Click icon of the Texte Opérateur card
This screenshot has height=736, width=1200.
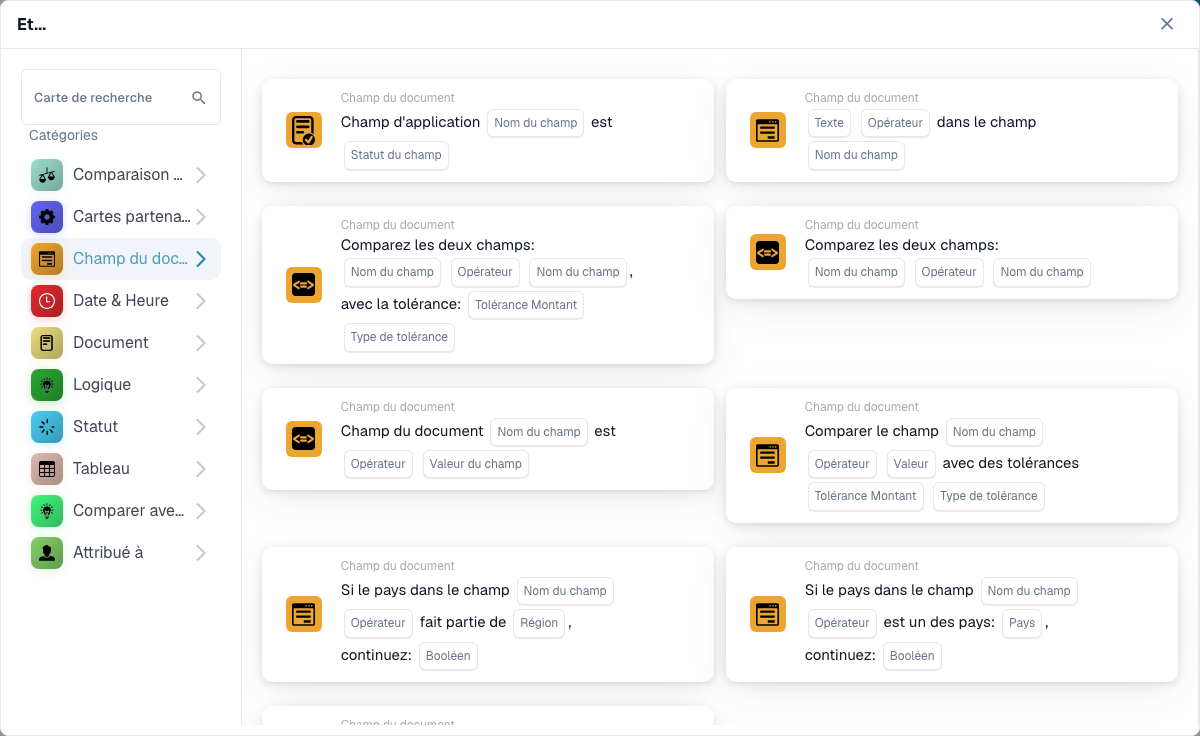[768, 130]
